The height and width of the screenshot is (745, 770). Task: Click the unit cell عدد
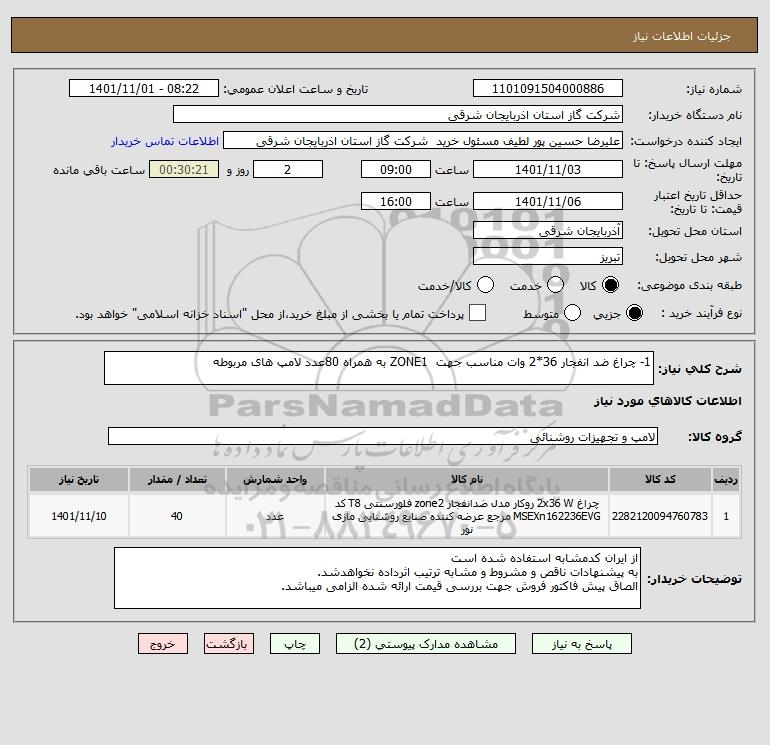click(x=275, y=516)
